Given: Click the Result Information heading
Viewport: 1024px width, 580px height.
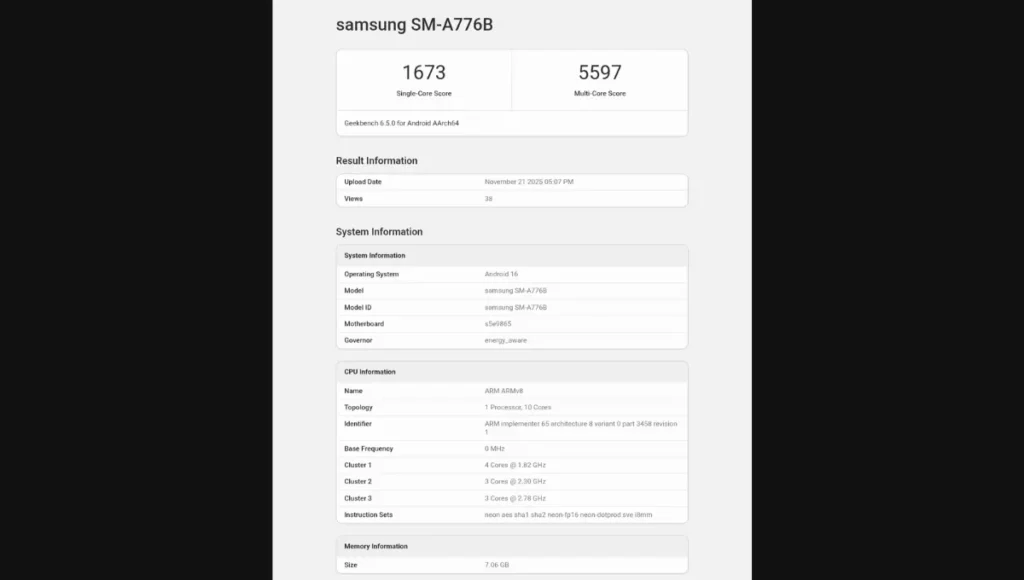Looking at the screenshot, I should pyautogui.click(x=377, y=160).
